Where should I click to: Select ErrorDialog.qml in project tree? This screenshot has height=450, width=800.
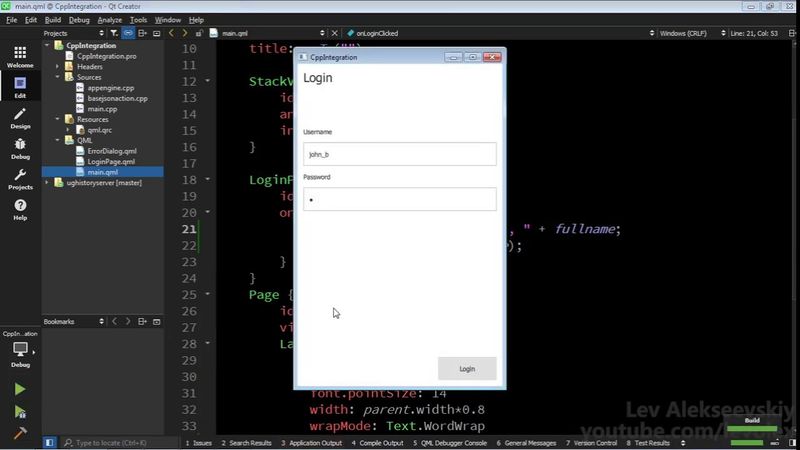point(112,151)
